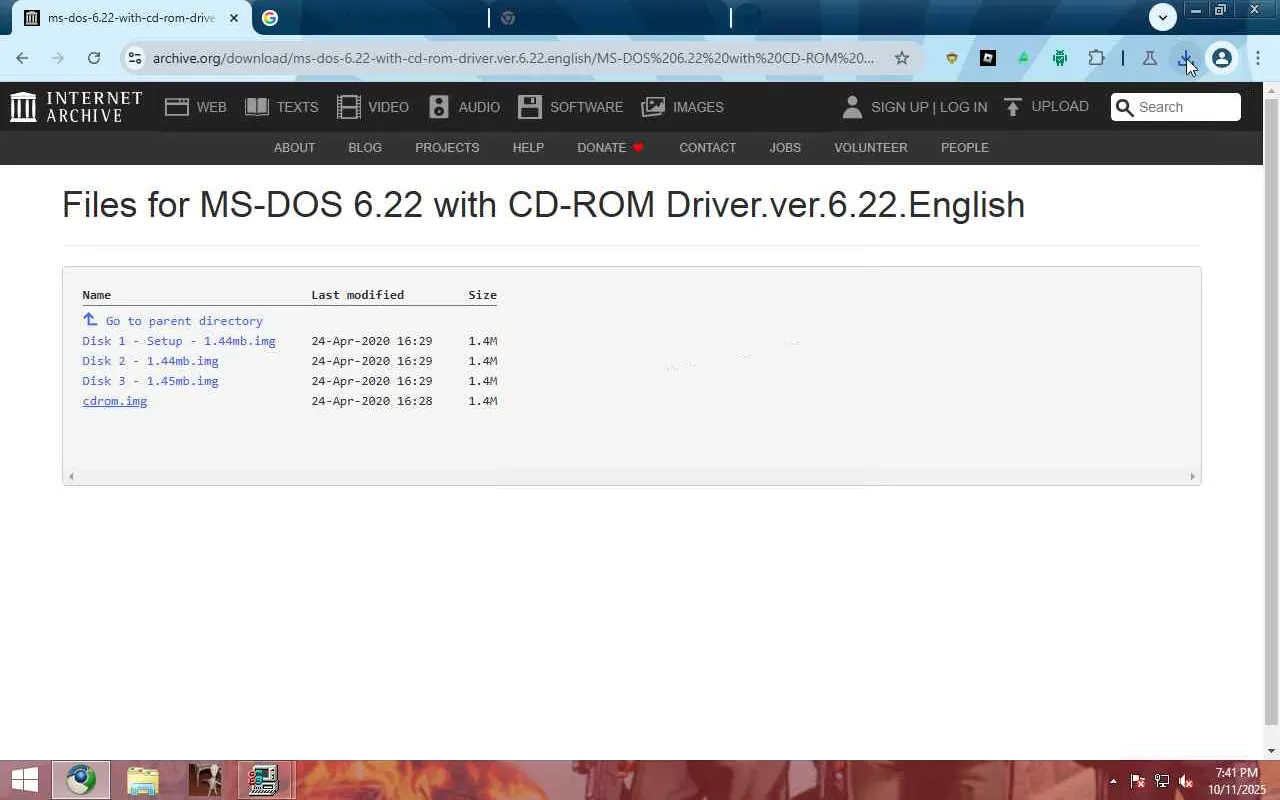Click the archive.org URL in address bar
Screen dimensions: 1280x800
pyautogui.click(x=513, y=58)
